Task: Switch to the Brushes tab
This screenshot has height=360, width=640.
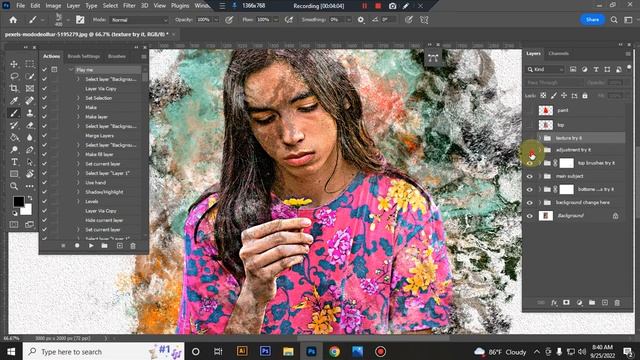Action: [117, 56]
